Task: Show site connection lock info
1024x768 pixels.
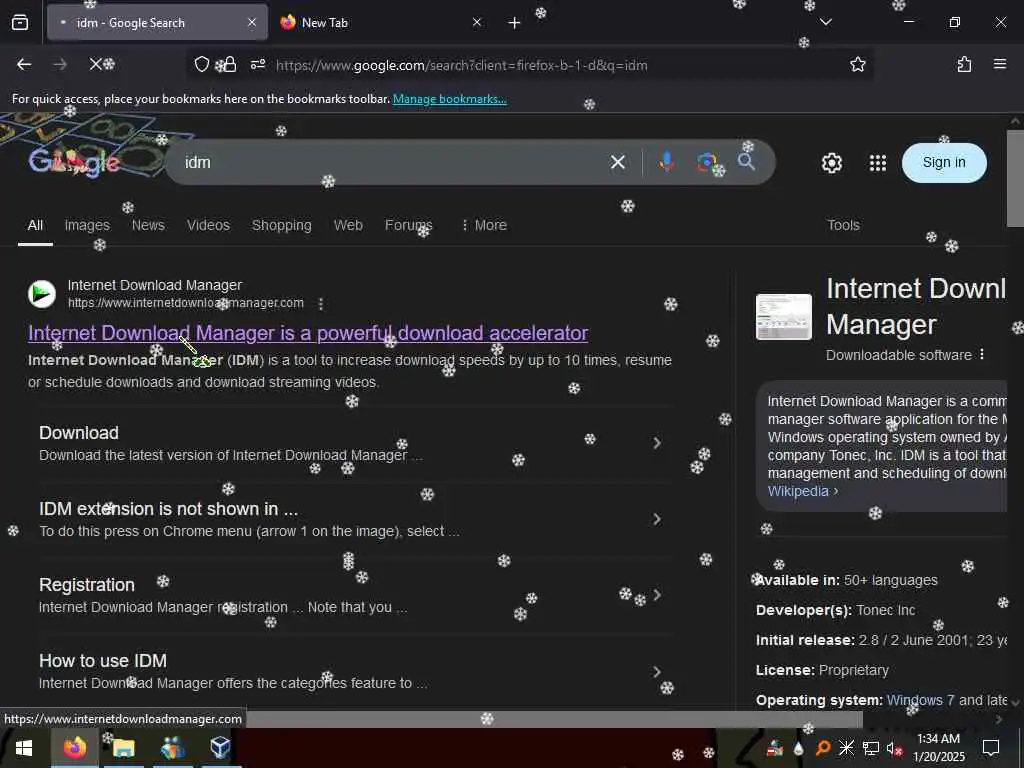Action: [230, 64]
